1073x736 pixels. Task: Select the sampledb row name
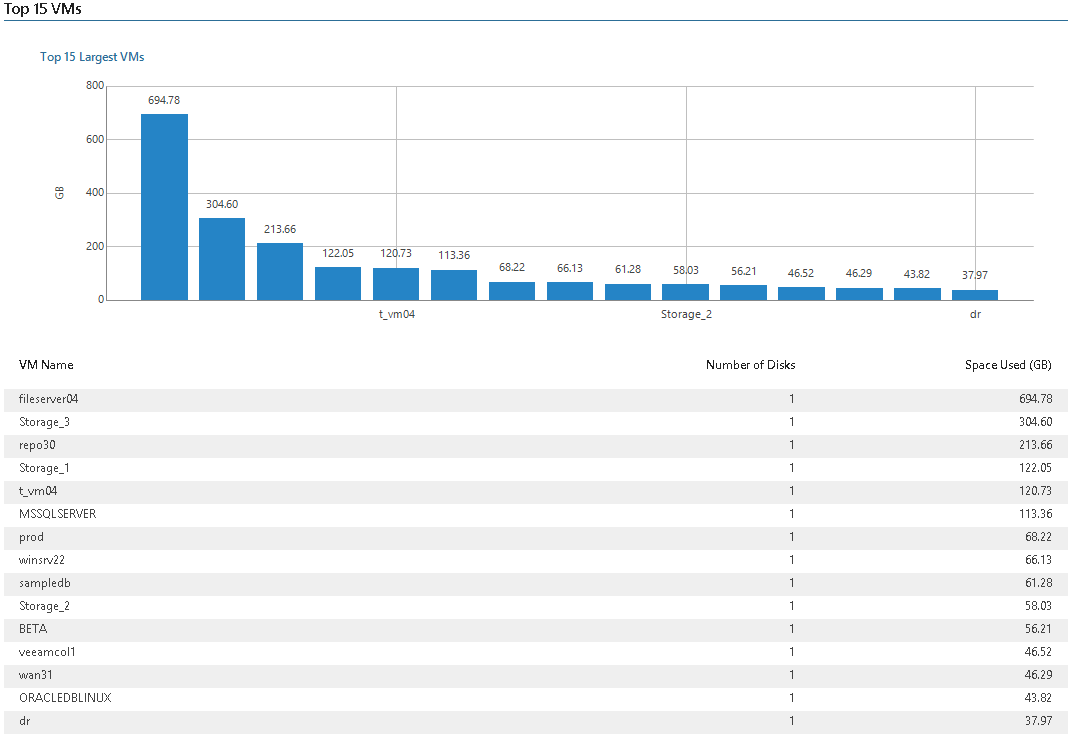click(44, 583)
